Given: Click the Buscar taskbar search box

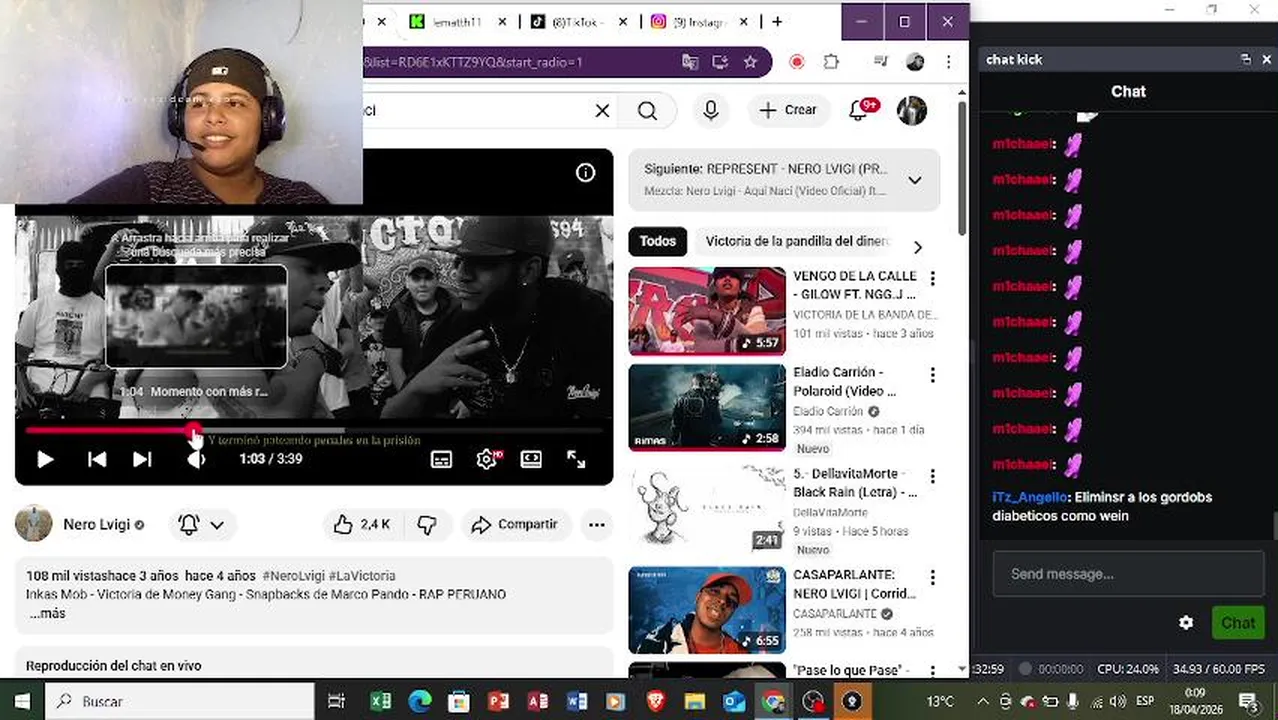Looking at the screenshot, I should tap(180, 701).
